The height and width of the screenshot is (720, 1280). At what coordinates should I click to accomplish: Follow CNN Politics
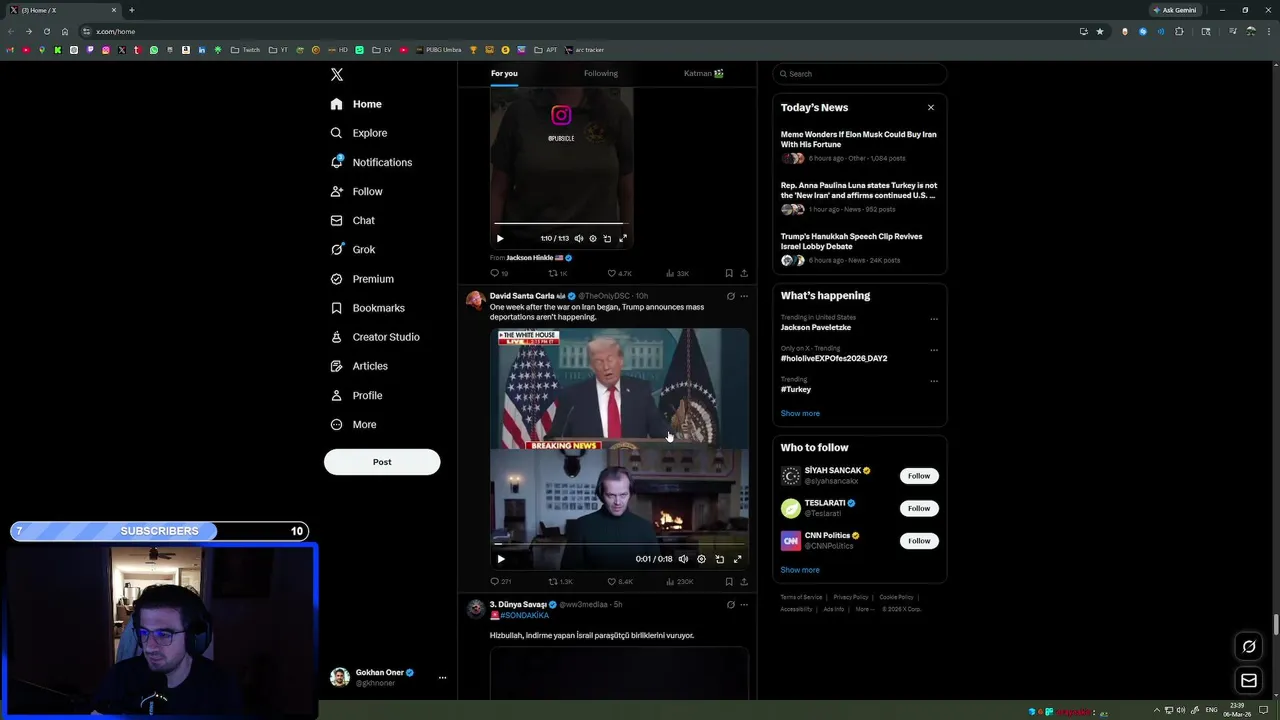tap(919, 541)
